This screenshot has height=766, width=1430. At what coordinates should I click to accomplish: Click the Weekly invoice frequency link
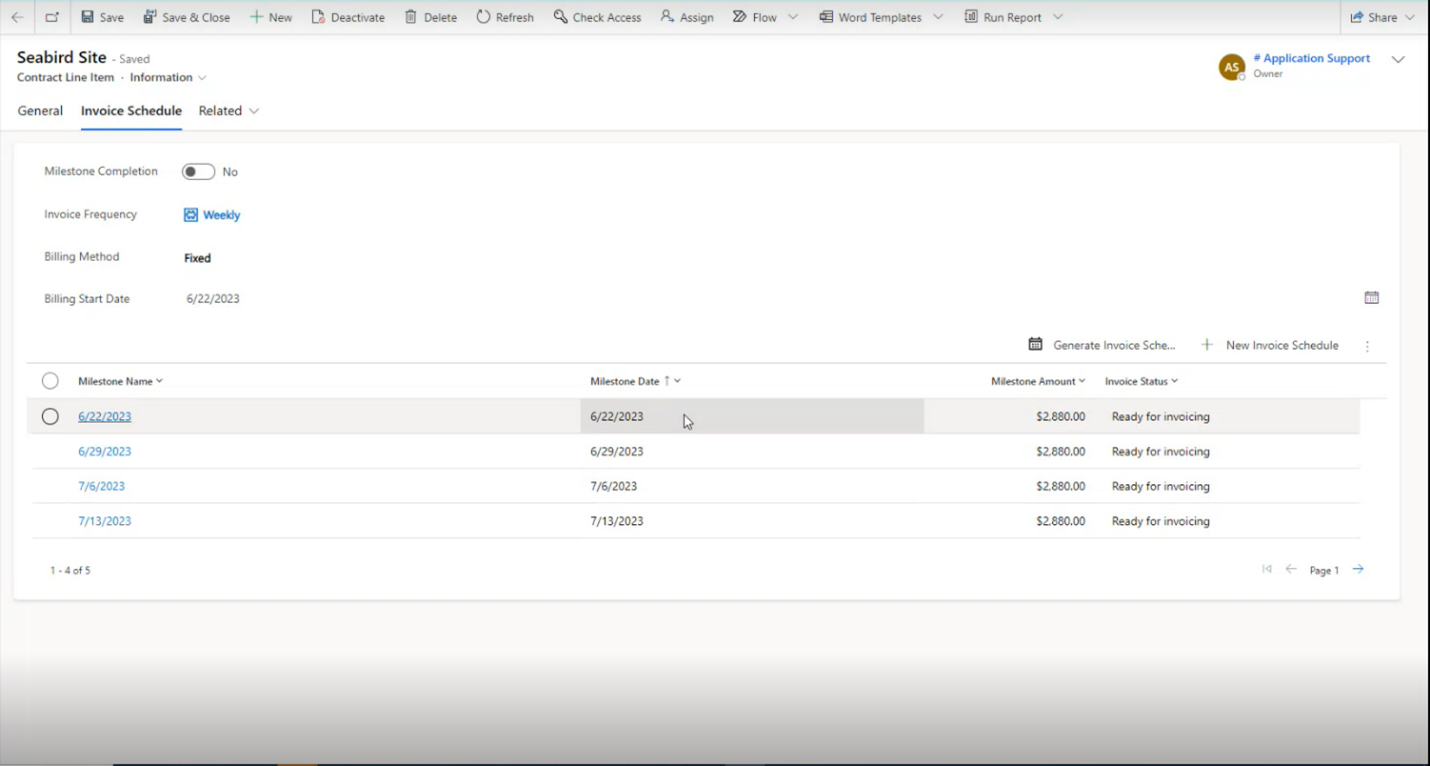(x=221, y=215)
